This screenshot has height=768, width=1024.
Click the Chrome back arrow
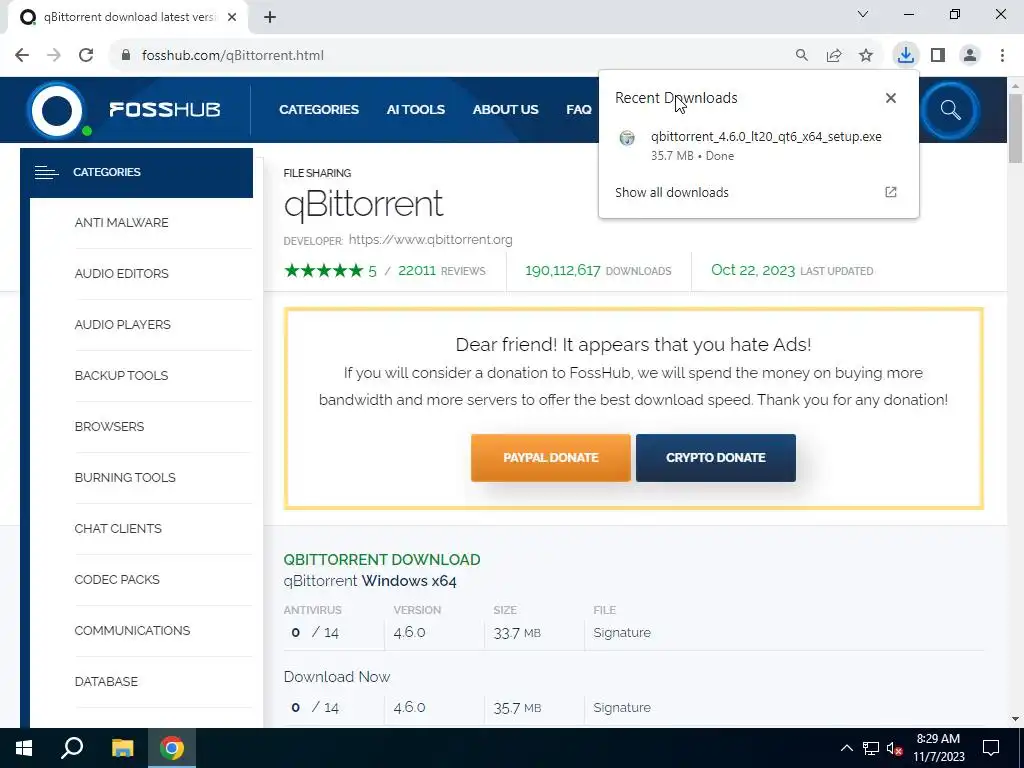click(22, 56)
